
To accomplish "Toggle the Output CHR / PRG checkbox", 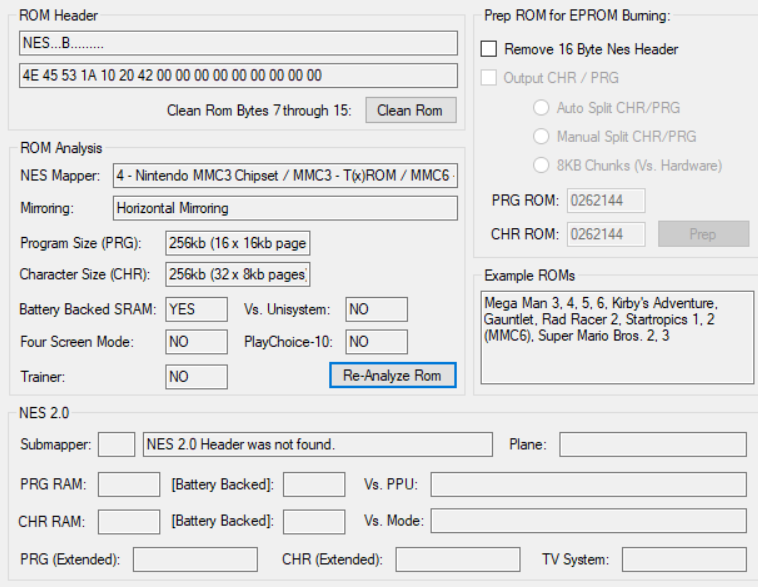I will [489, 78].
